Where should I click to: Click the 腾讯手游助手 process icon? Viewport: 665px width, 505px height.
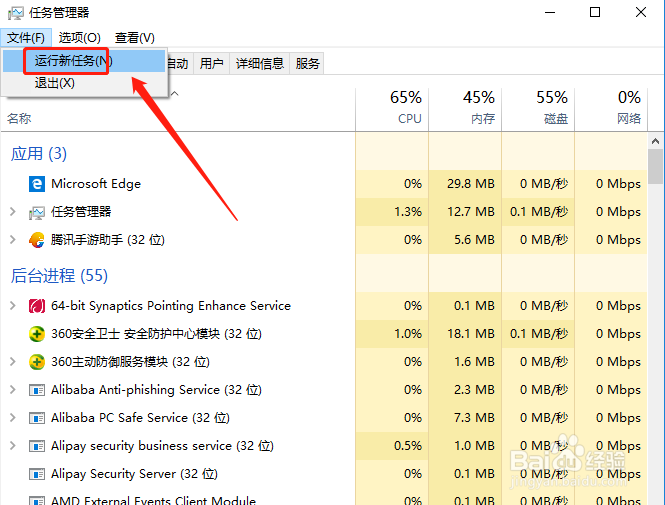[37, 240]
